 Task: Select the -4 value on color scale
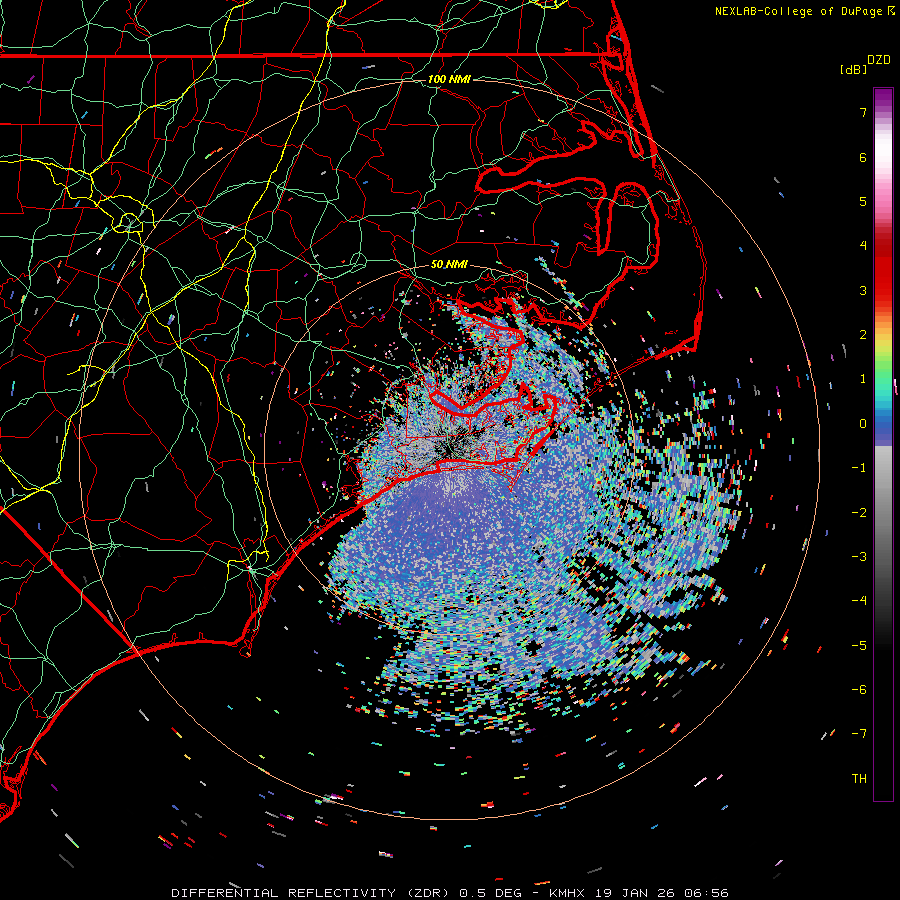coord(859,601)
